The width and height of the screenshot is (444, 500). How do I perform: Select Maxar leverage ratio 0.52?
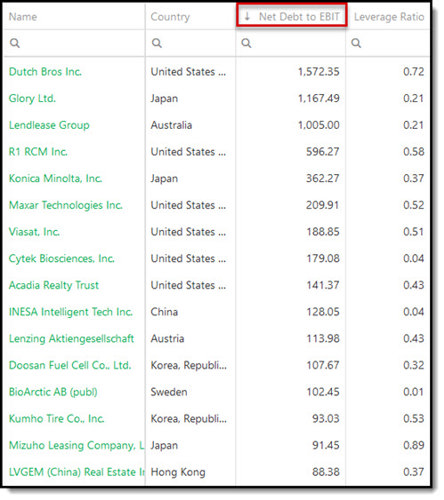coord(414,205)
